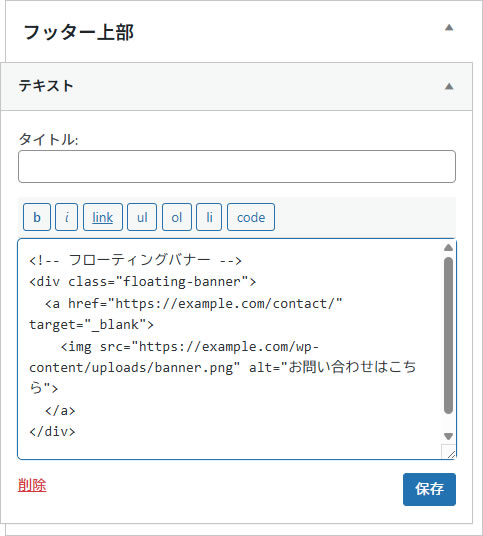Insert unordered list with ul button

click(142, 217)
